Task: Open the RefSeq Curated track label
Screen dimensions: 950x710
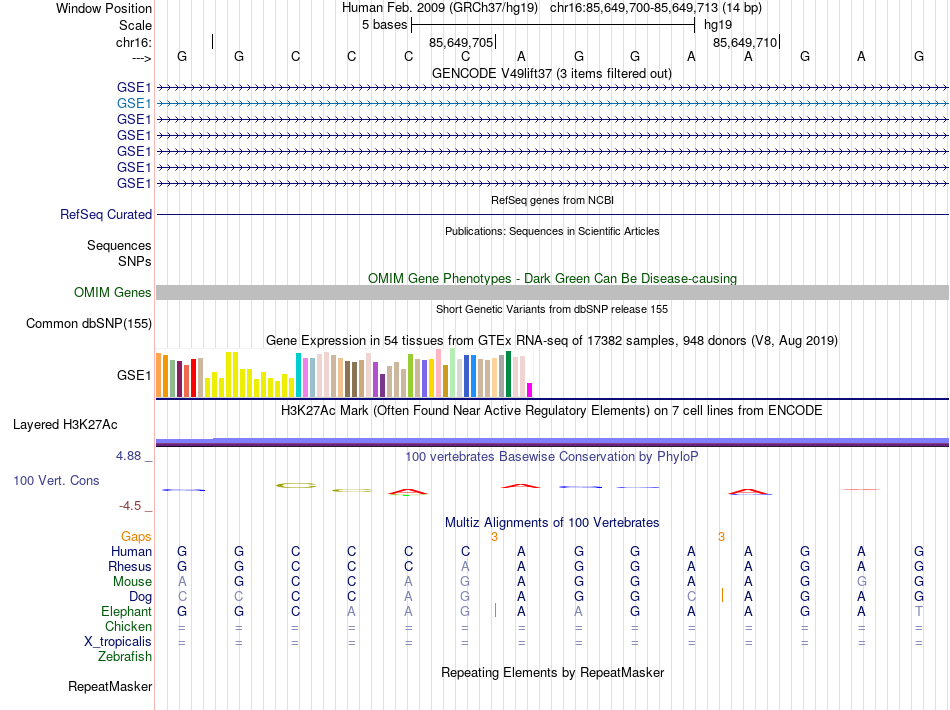Action: (x=106, y=214)
